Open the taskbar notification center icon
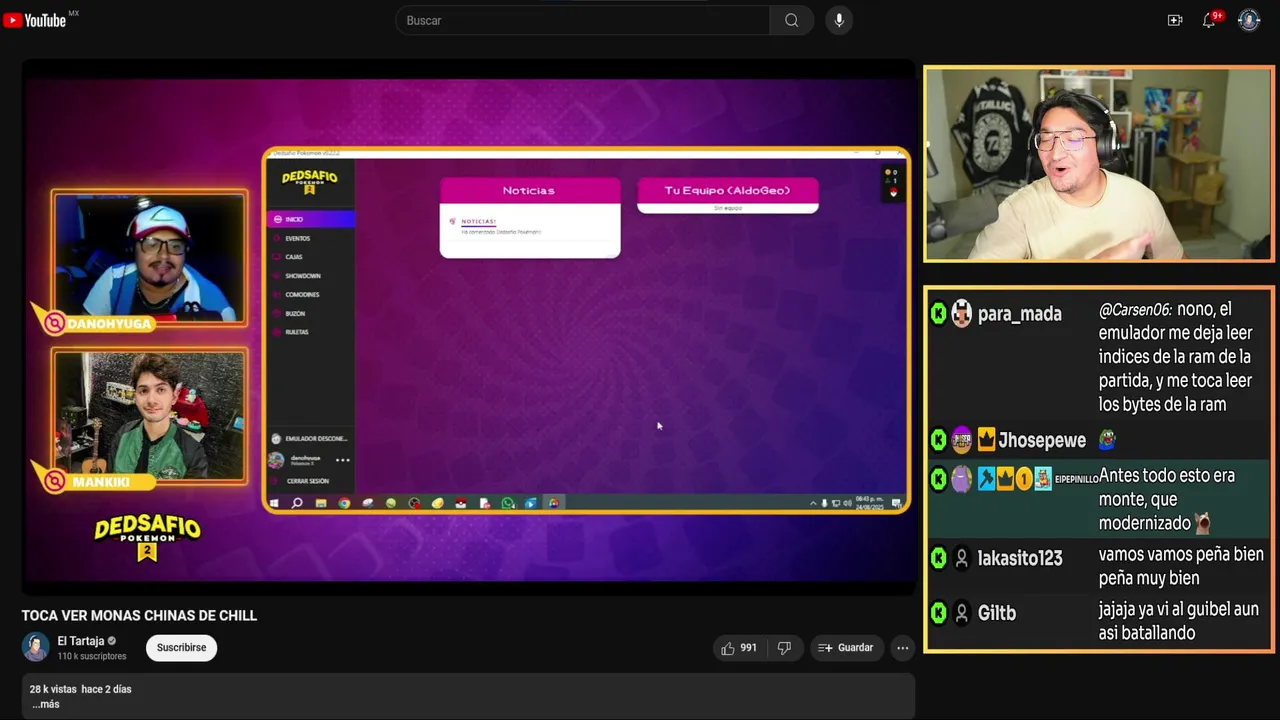The width and height of the screenshot is (1280, 720). click(897, 503)
